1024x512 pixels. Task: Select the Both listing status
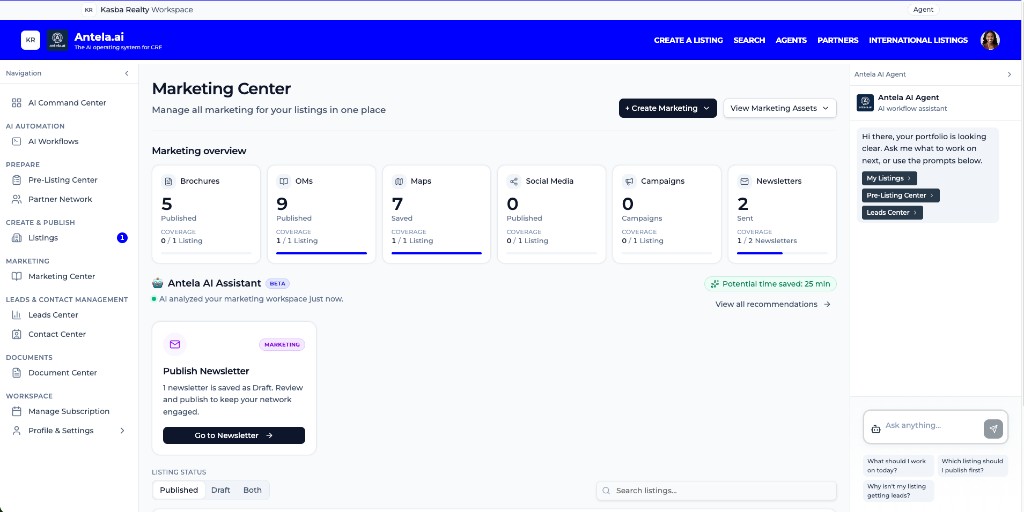tap(252, 490)
